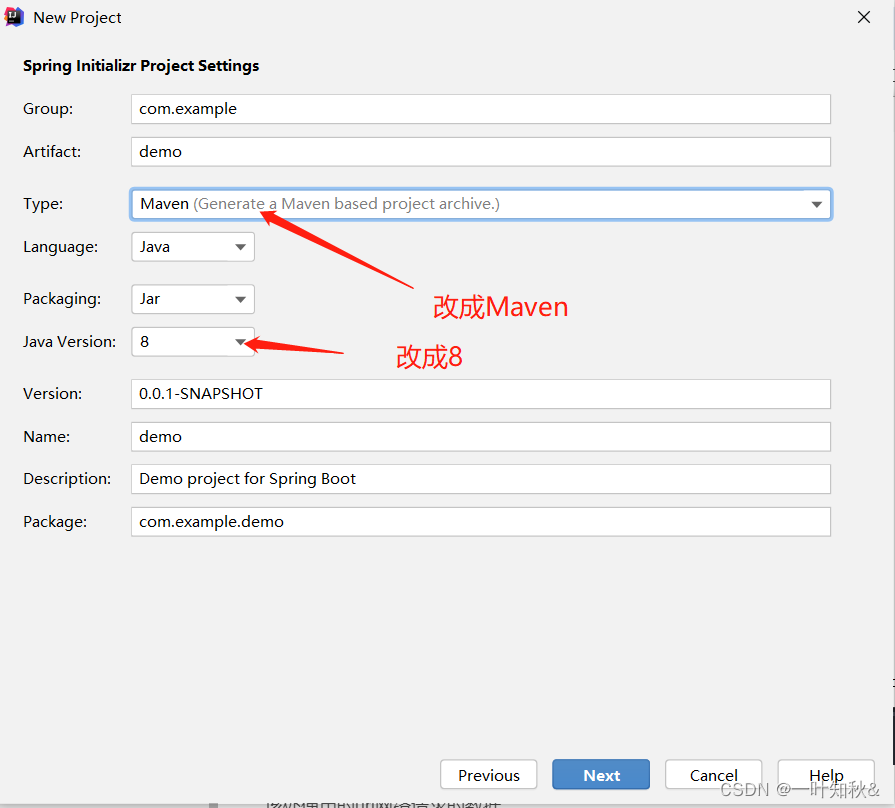
Task: Click the Type label
Action: (x=43, y=204)
